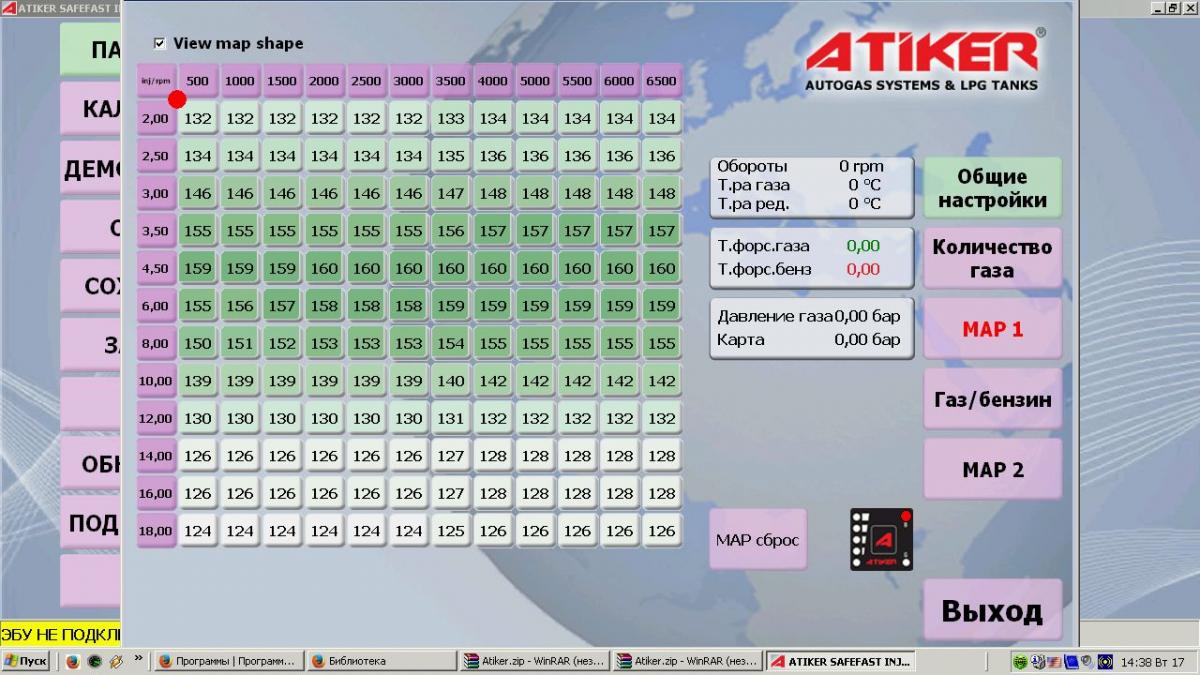Viewport: 1200px width, 675px height.
Task: Click the third quick launch icon before the chevron
Action: click(x=116, y=661)
